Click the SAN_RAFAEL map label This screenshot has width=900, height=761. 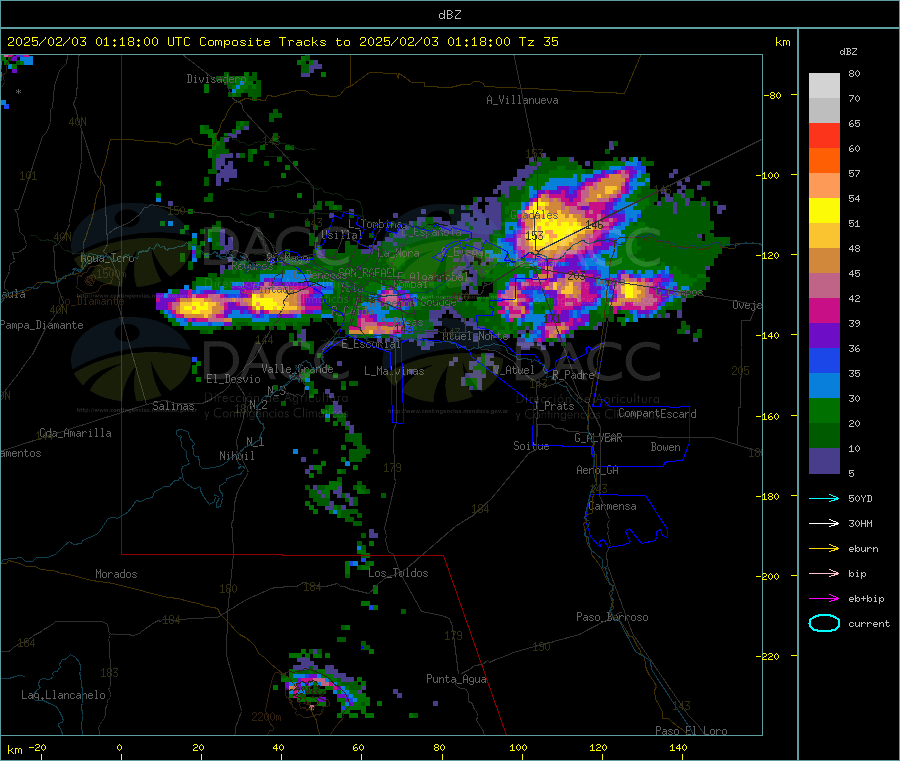tap(367, 273)
